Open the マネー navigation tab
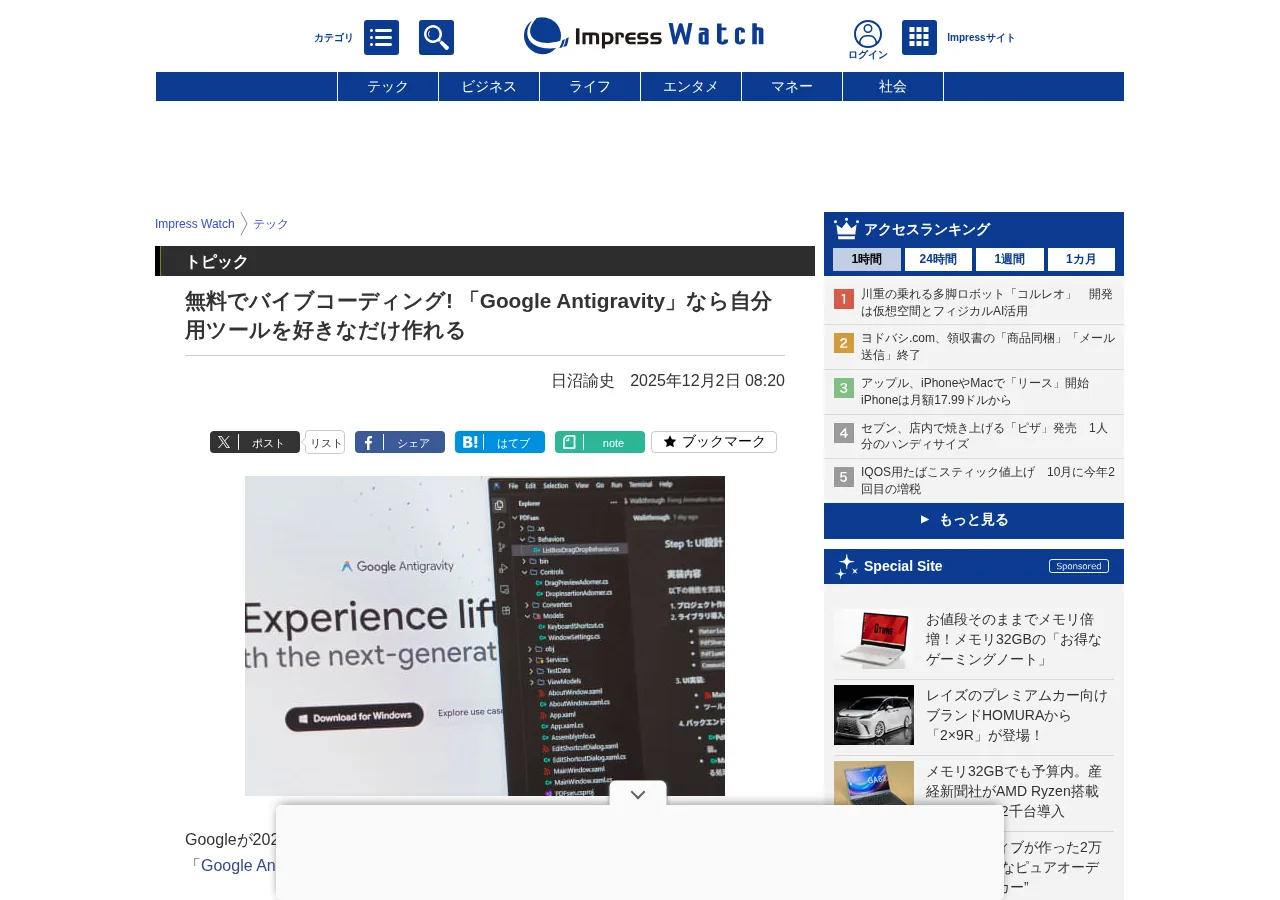This screenshot has width=1280, height=900. (x=792, y=86)
